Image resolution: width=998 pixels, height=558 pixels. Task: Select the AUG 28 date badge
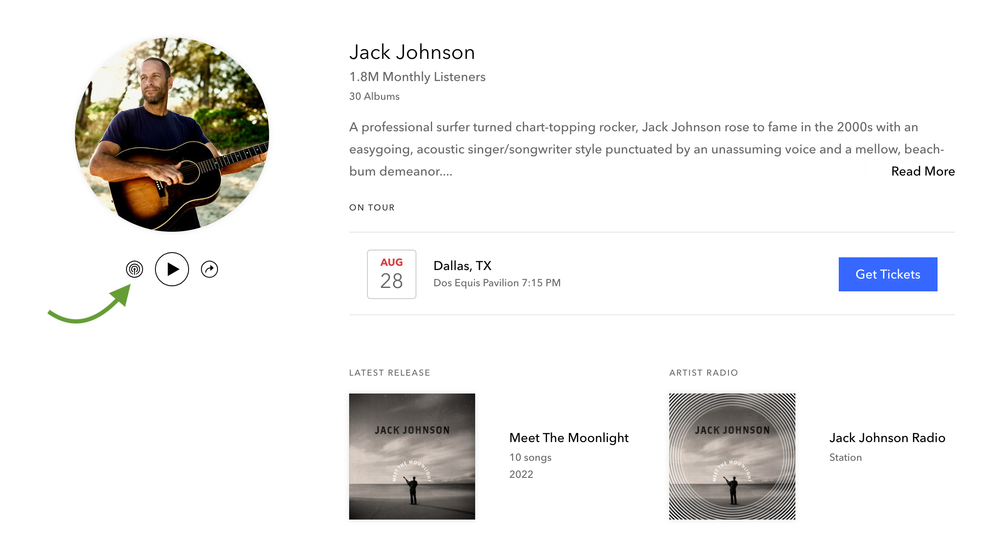click(391, 274)
